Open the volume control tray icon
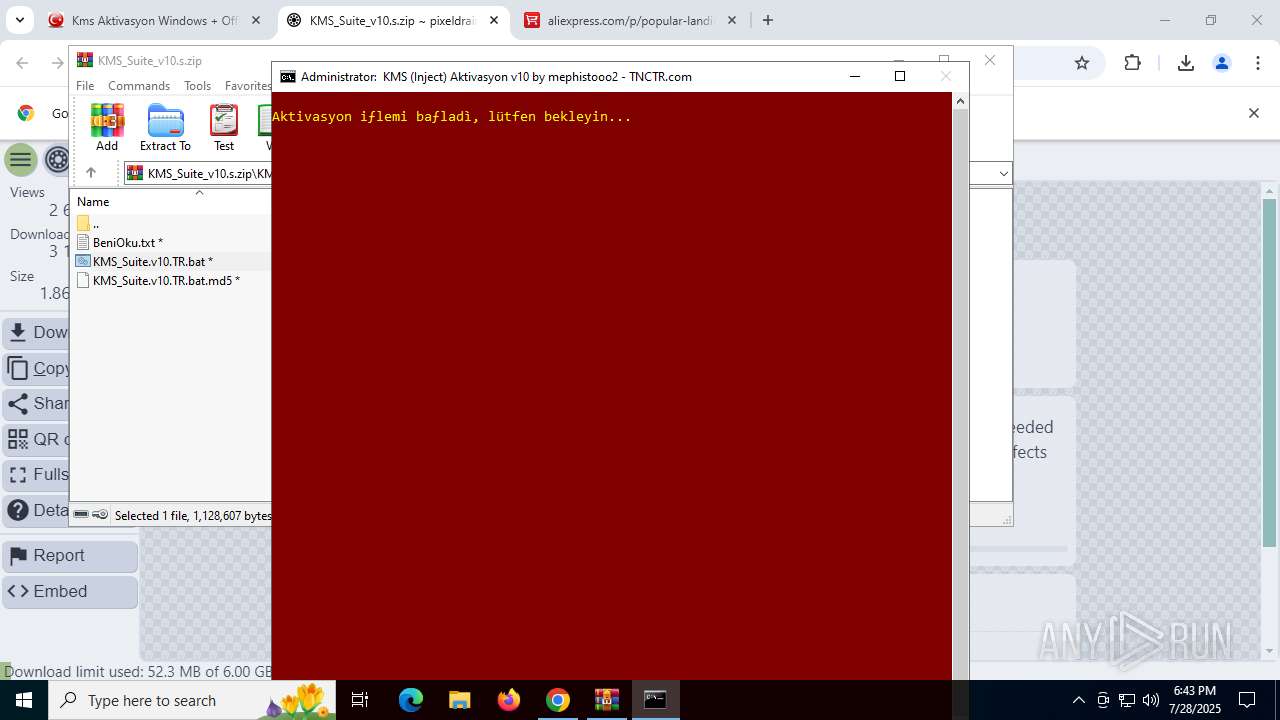The height and width of the screenshot is (720, 1280). coord(1151,700)
